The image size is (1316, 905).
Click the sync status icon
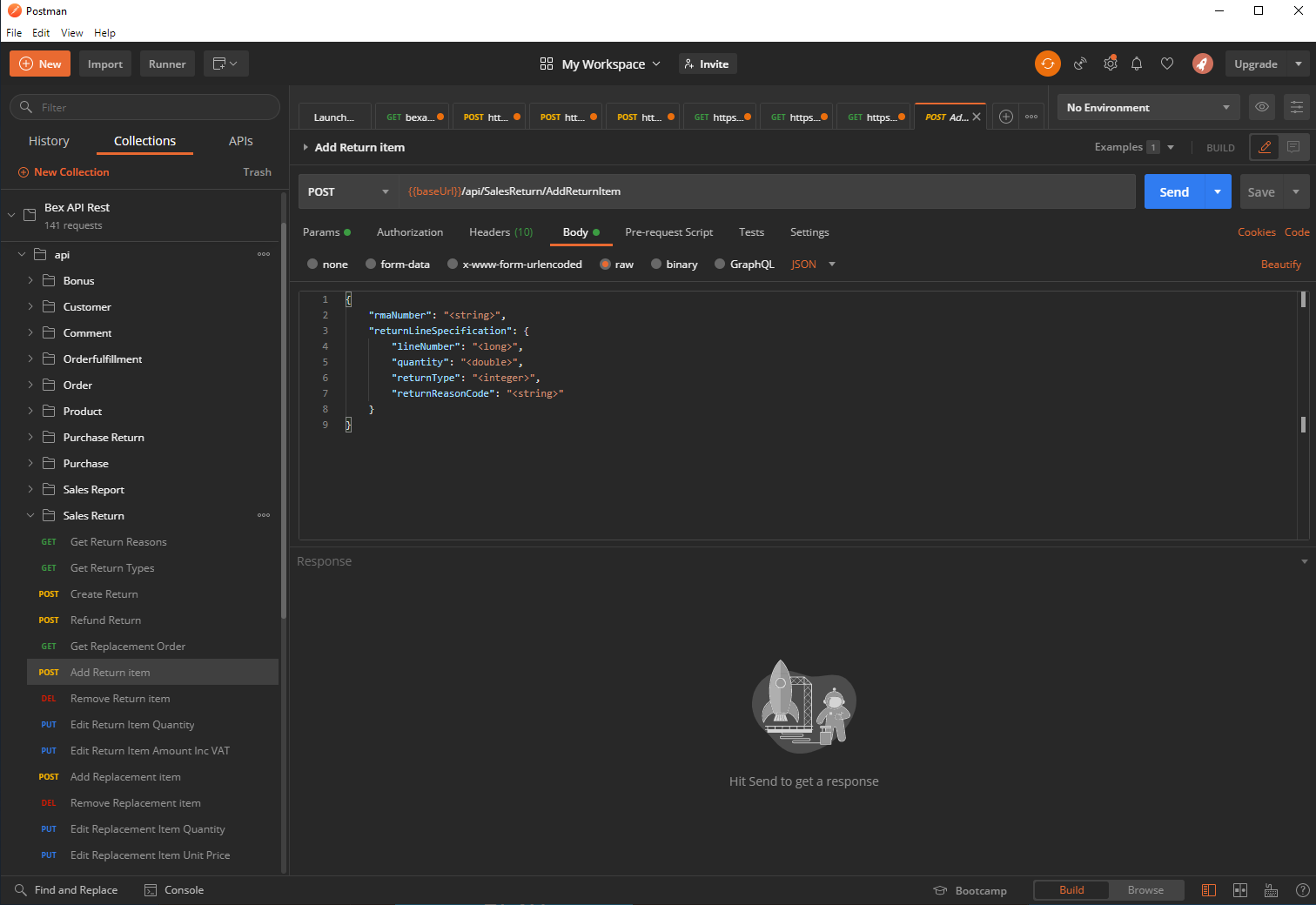click(x=1047, y=64)
